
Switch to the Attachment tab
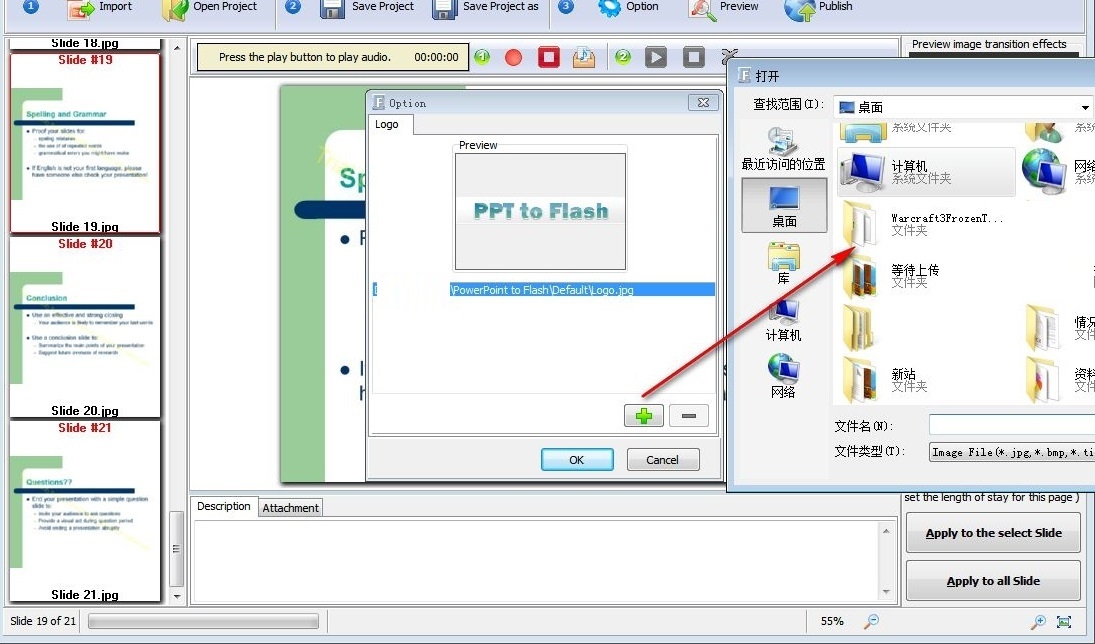291,508
